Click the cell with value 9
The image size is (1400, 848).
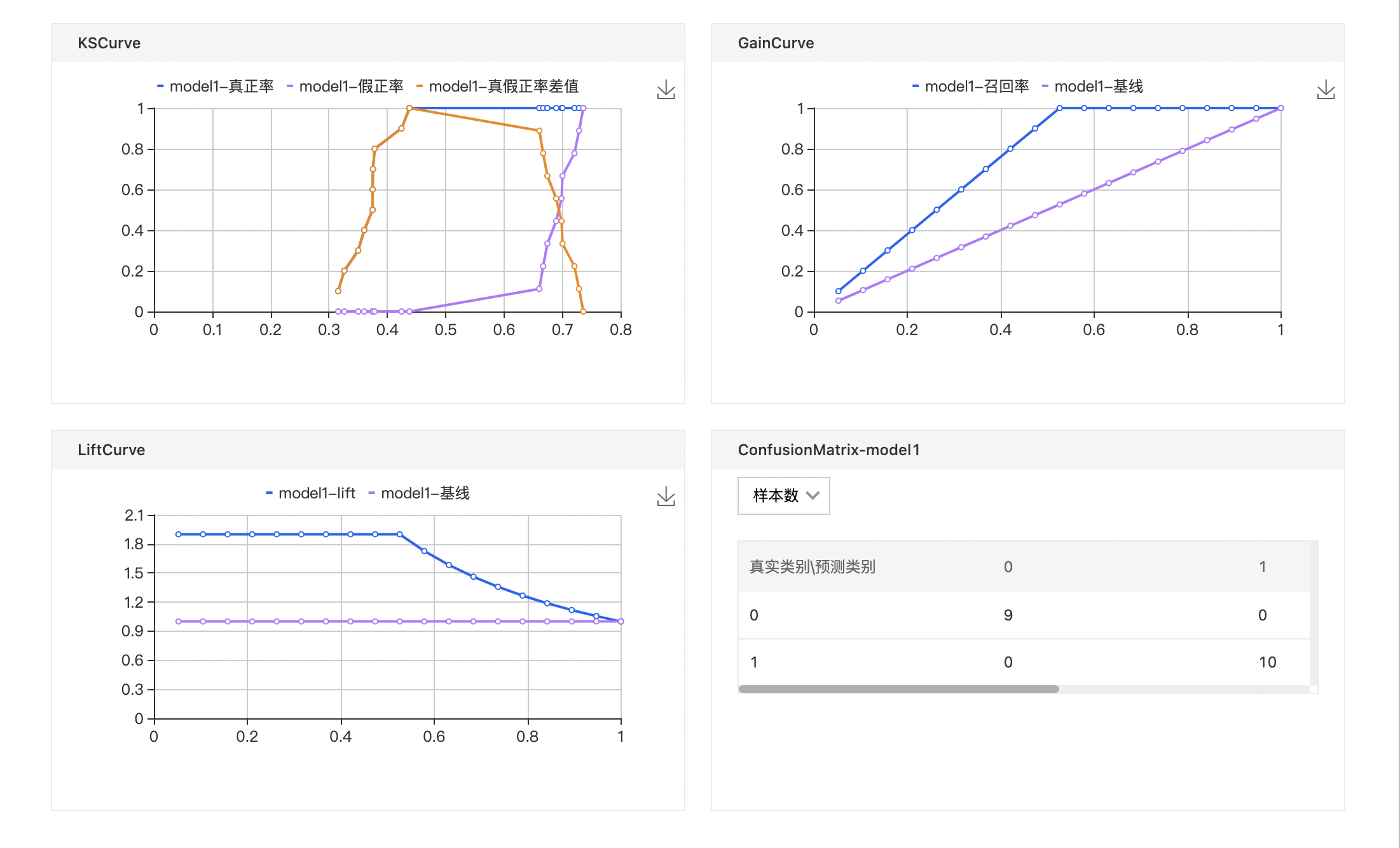click(1008, 615)
